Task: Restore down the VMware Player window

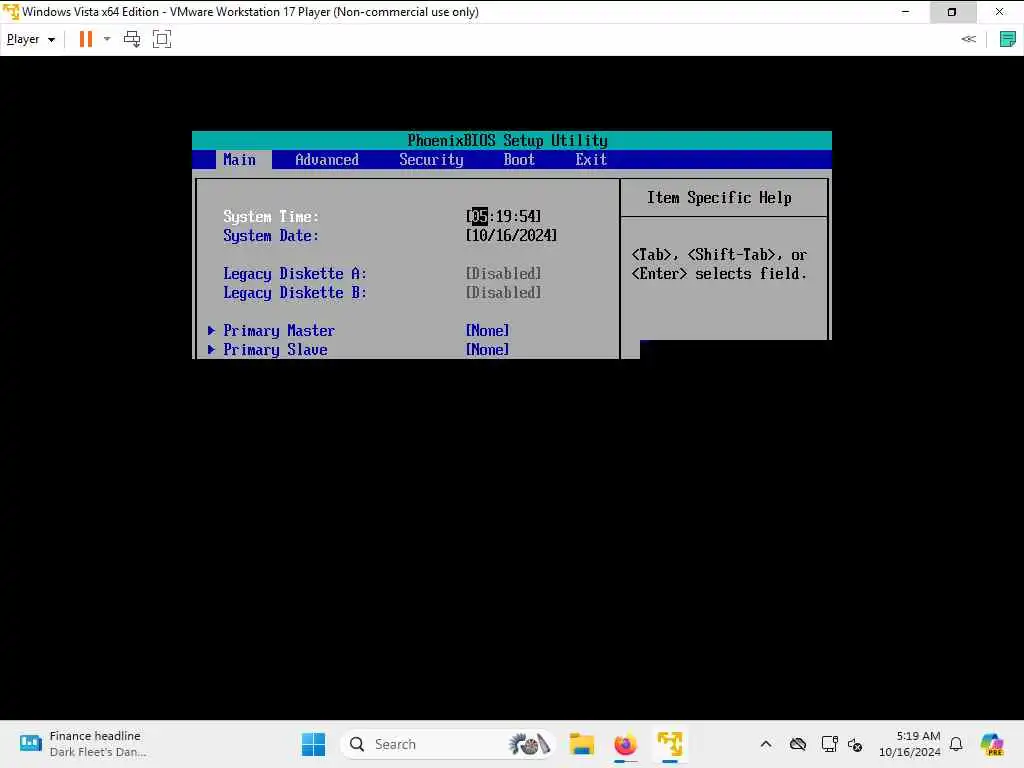Action: coord(952,12)
